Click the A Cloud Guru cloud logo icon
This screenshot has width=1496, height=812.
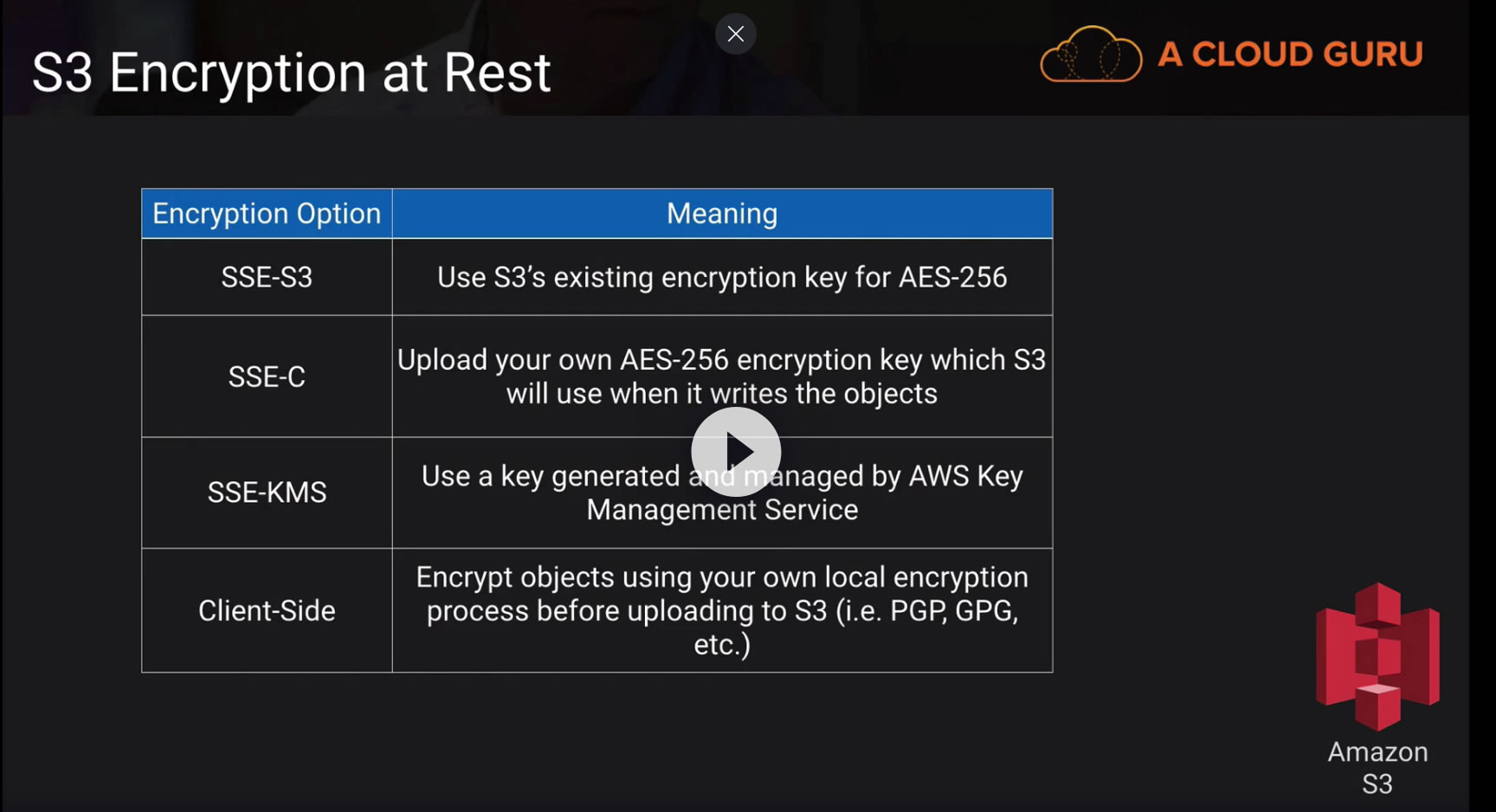click(1091, 55)
